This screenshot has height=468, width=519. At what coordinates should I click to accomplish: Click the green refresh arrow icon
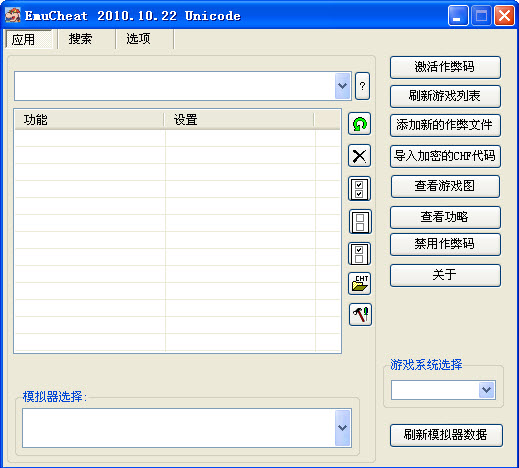coord(359,124)
